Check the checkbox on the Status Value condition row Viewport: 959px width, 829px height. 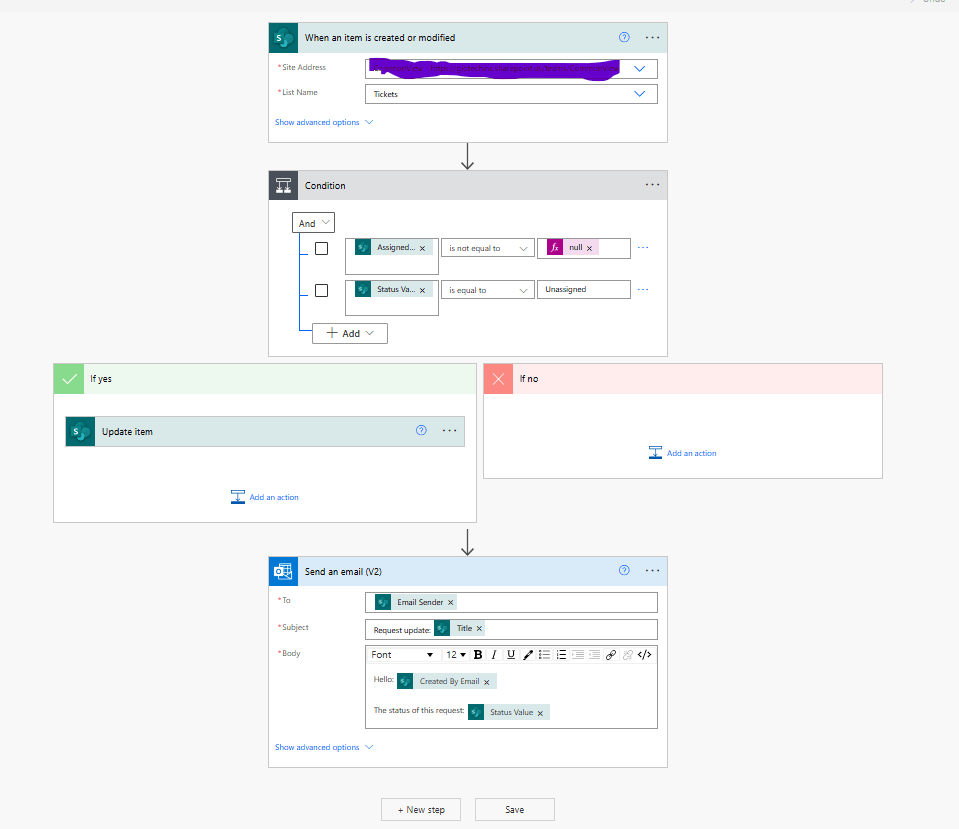coord(321,290)
